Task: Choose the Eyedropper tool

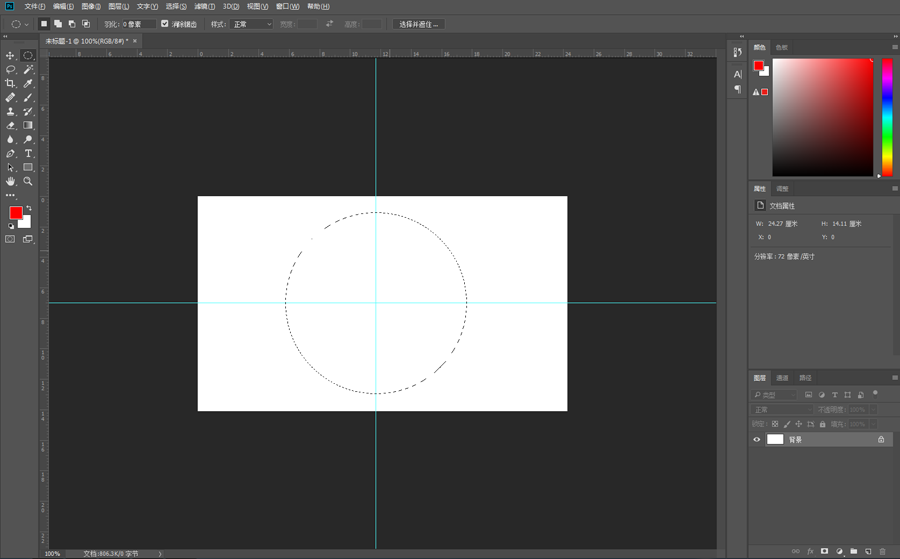Action: click(x=28, y=83)
